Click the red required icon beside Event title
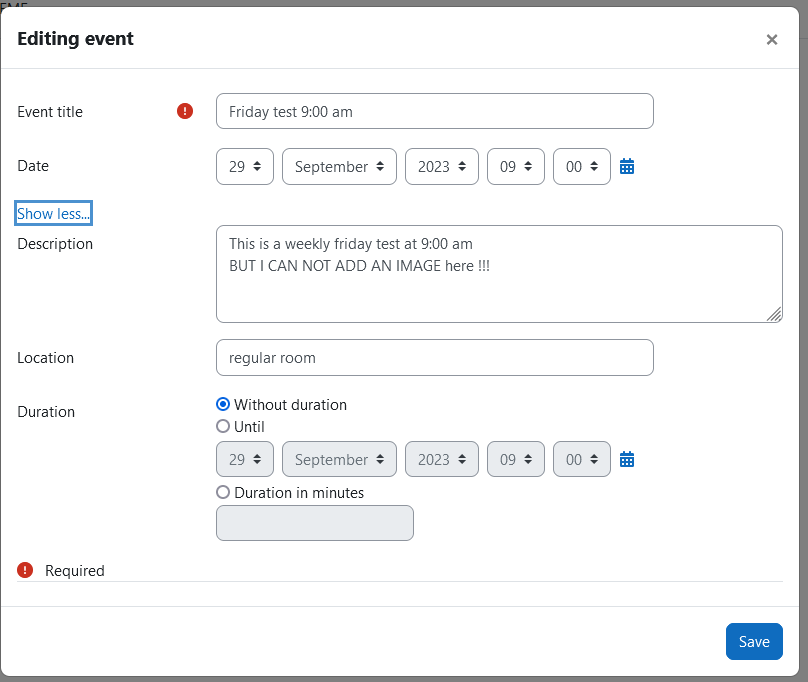Viewport: 808px width, 682px height. click(185, 111)
